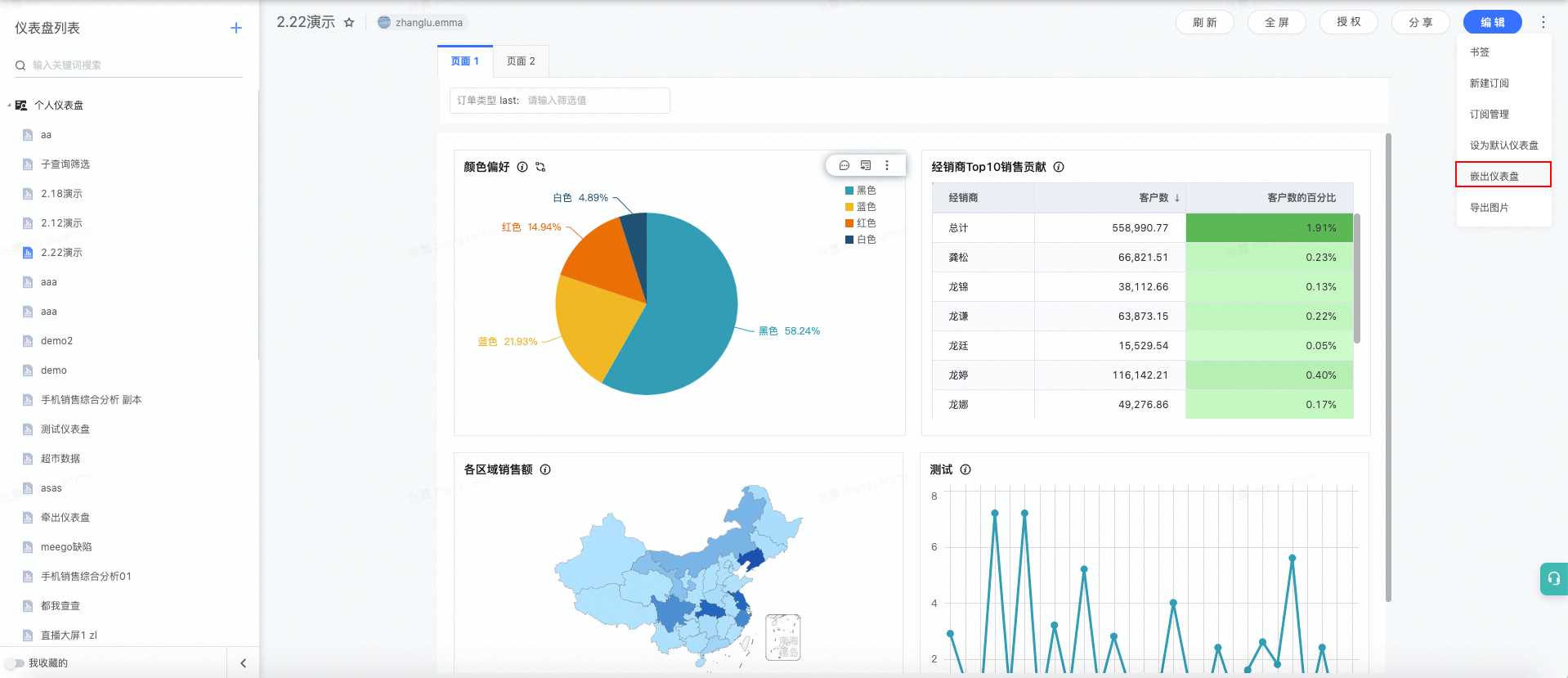The height and width of the screenshot is (678, 1568).
Task: Select 嵌出仪表盘 menu option
Action: click(1503, 175)
